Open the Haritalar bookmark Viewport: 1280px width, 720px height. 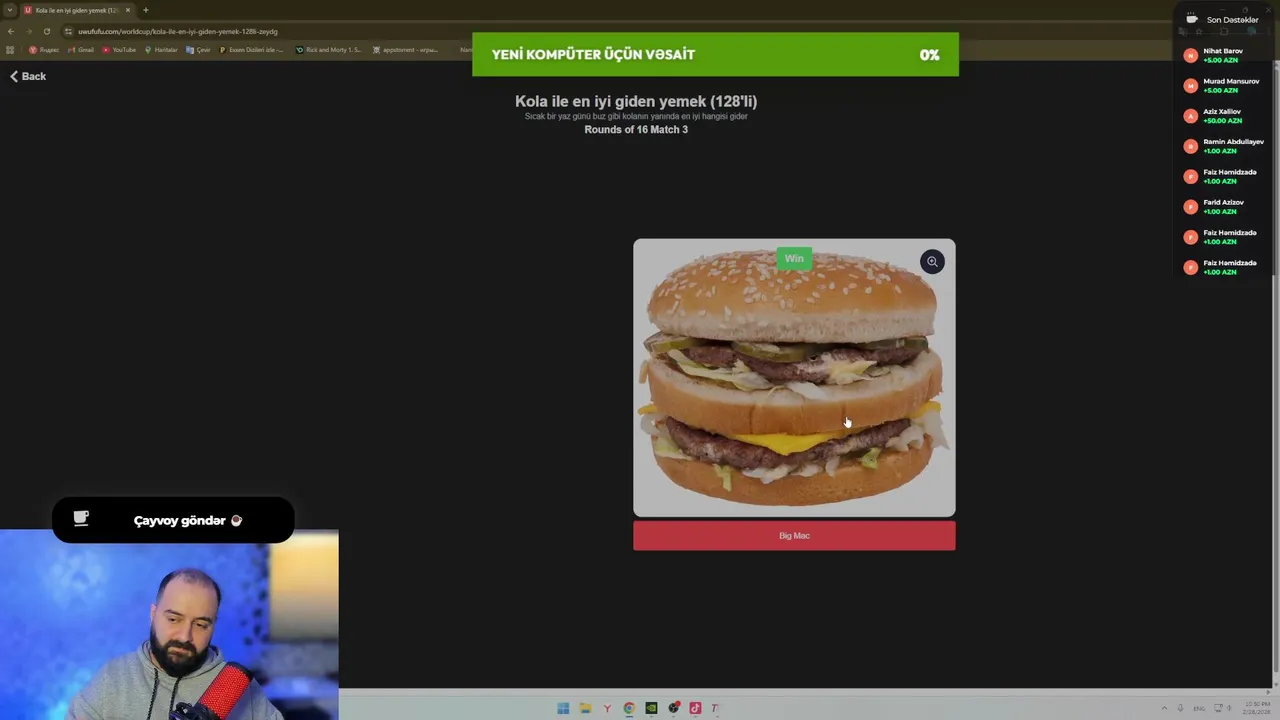[x=161, y=49]
